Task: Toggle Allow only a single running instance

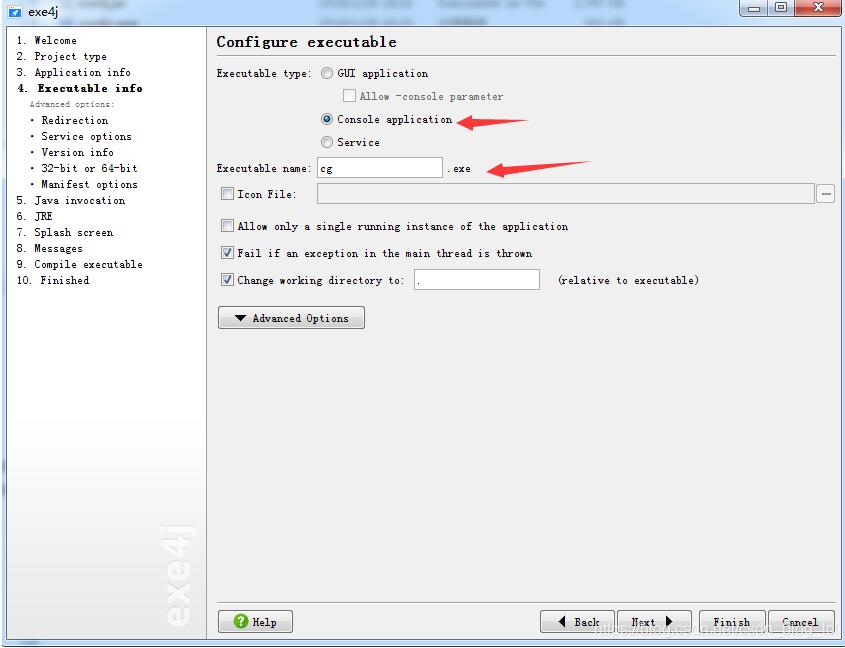Action: (227, 226)
